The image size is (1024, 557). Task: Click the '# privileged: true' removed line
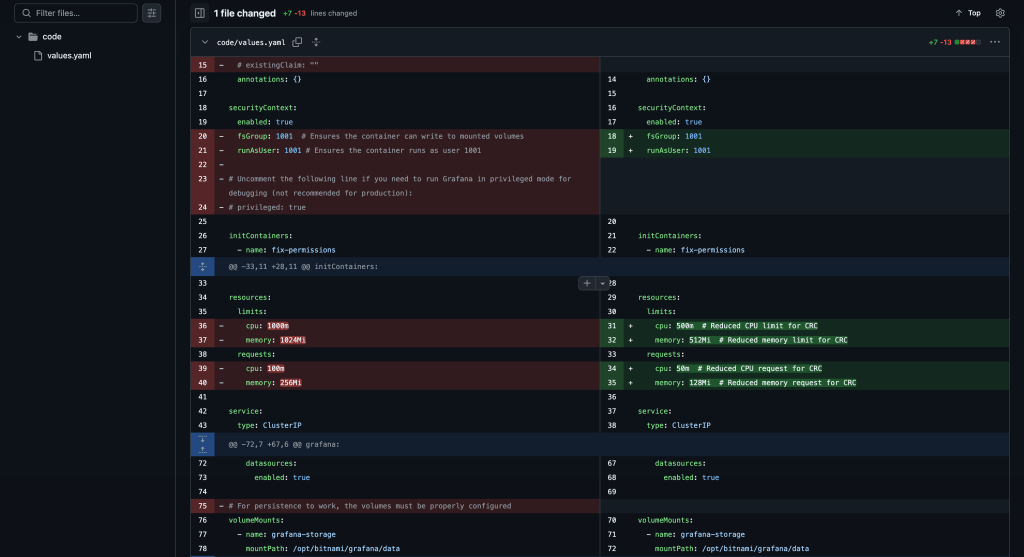(267, 208)
